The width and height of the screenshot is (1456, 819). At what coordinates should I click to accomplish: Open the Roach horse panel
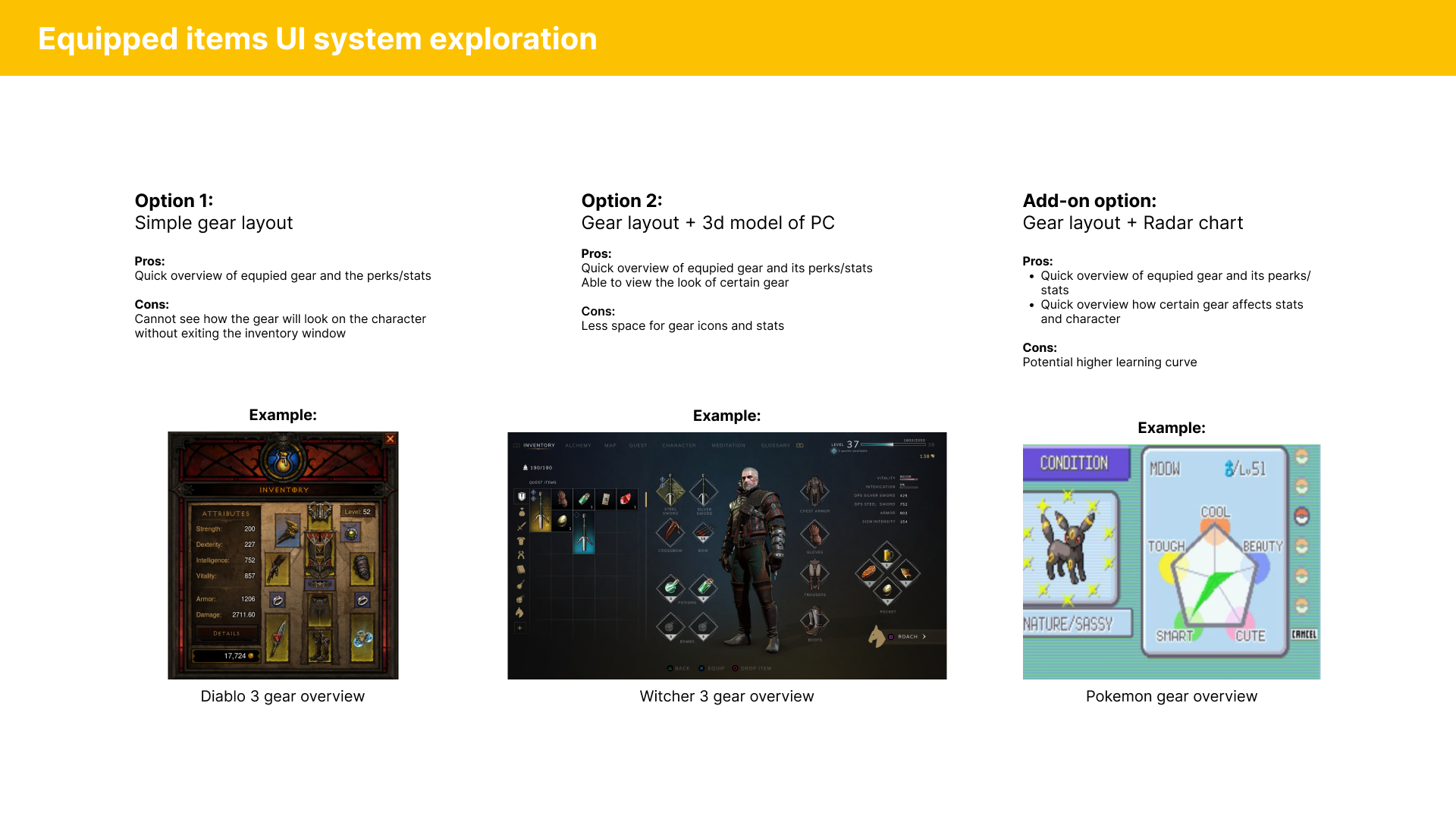(908, 637)
